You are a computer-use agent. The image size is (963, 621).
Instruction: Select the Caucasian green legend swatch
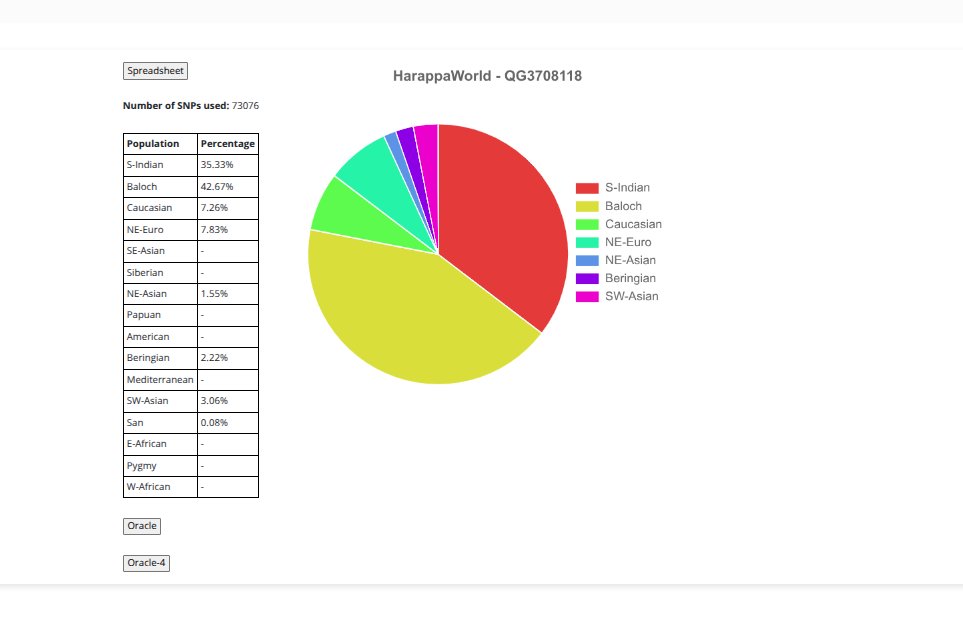pyautogui.click(x=587, y=224)
